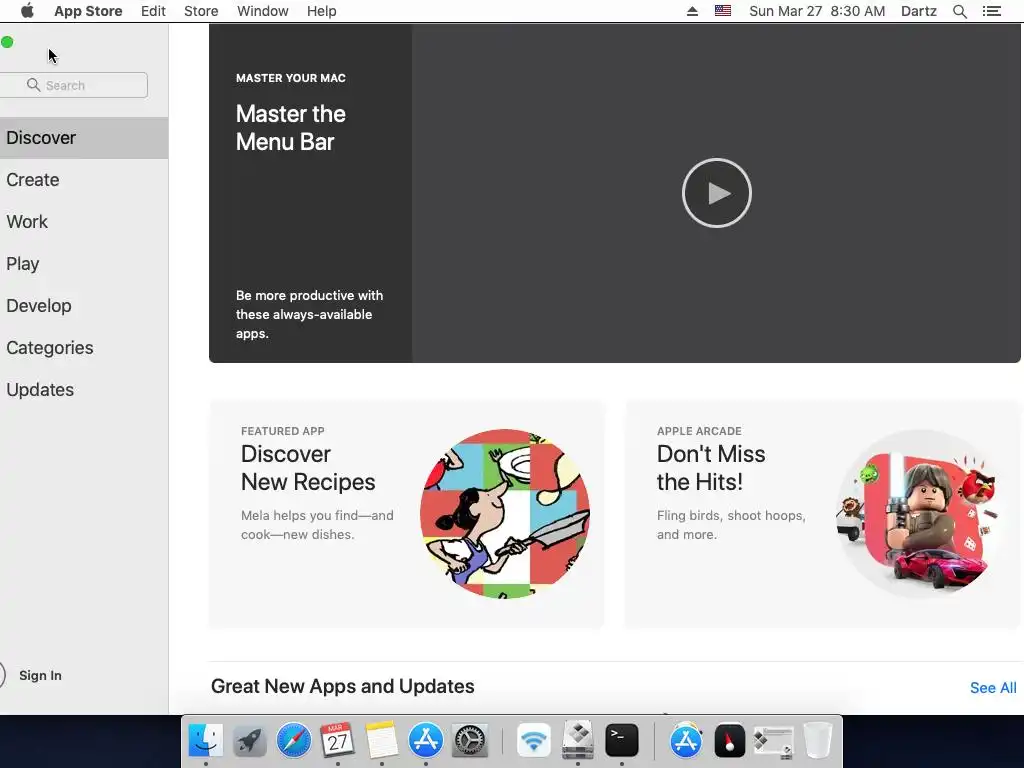Open Calendar icon showing MAR 27
1024x768 pixels.
(x=338, y=741)
